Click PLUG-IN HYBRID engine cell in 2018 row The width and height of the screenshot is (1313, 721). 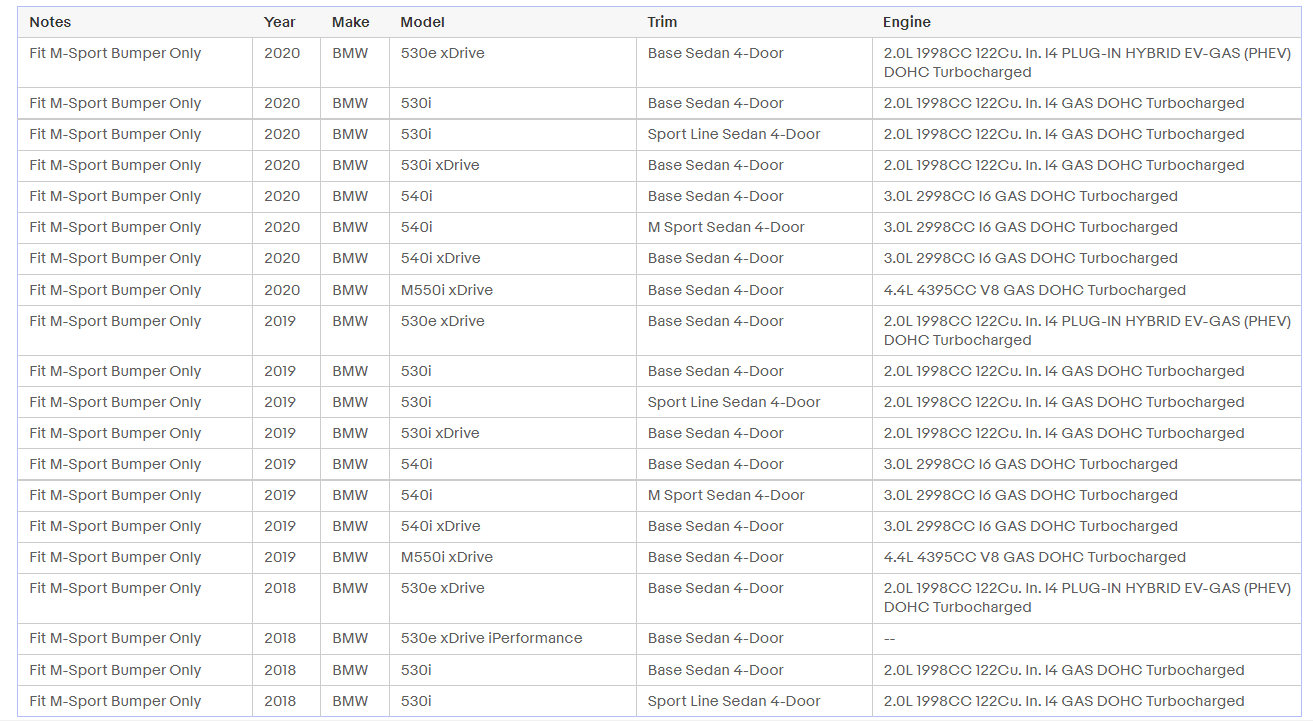[1087, 597]
